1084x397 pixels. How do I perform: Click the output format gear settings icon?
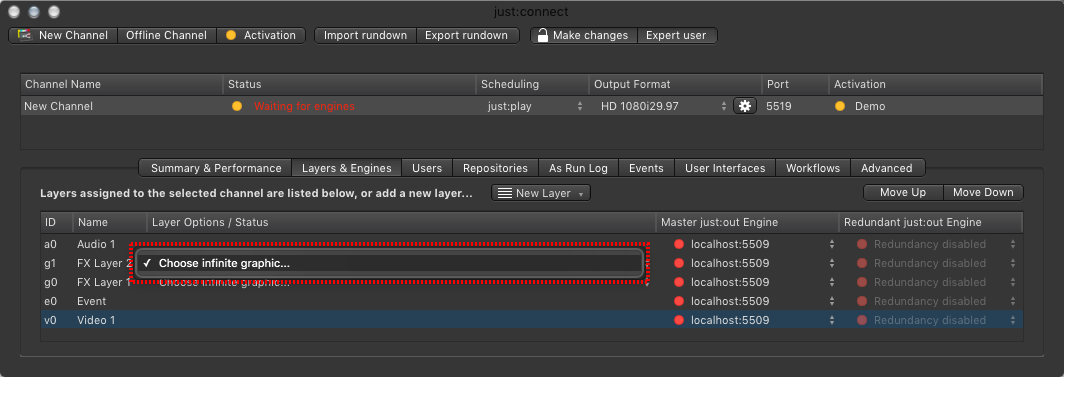point(745,107)
